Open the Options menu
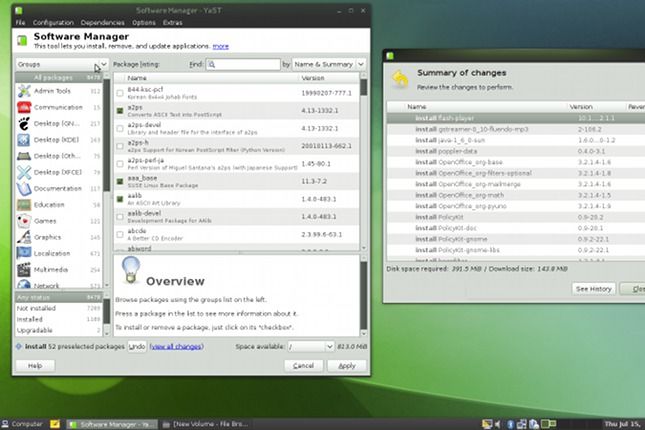 [144, 23]
